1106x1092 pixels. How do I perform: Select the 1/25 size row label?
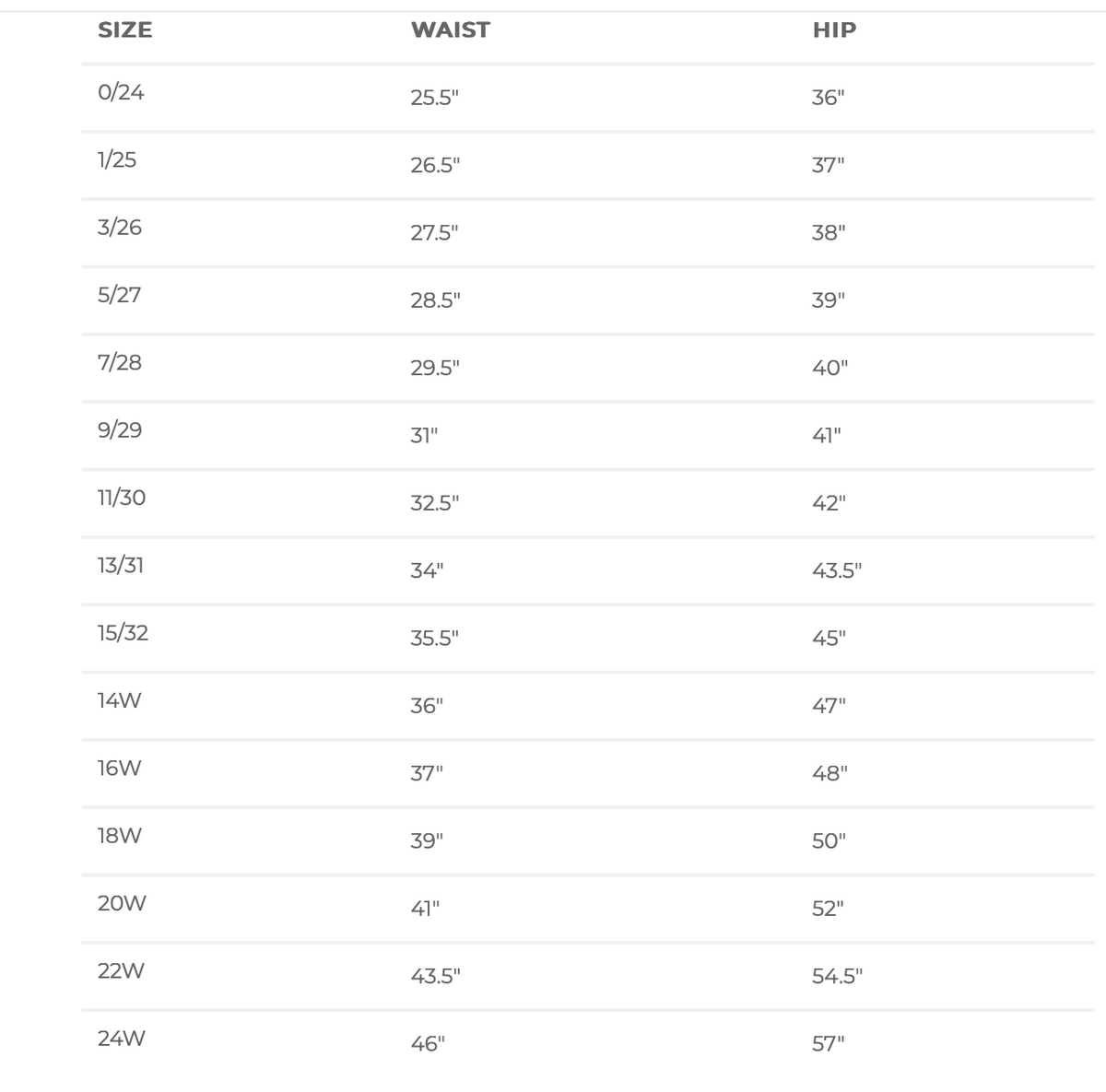116,159
